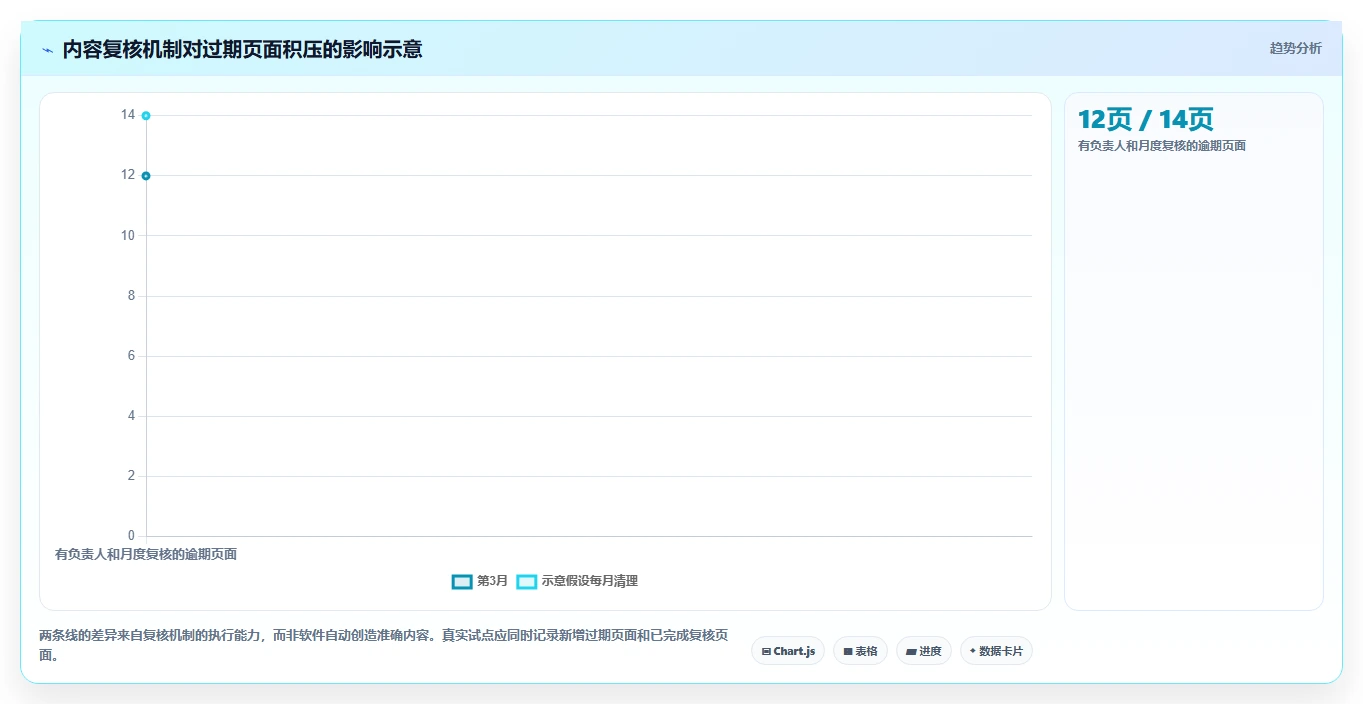
Task: Click the footnote paragraph starting 两条线的差异
Action: pyautogui.click(x=384, y=646)
